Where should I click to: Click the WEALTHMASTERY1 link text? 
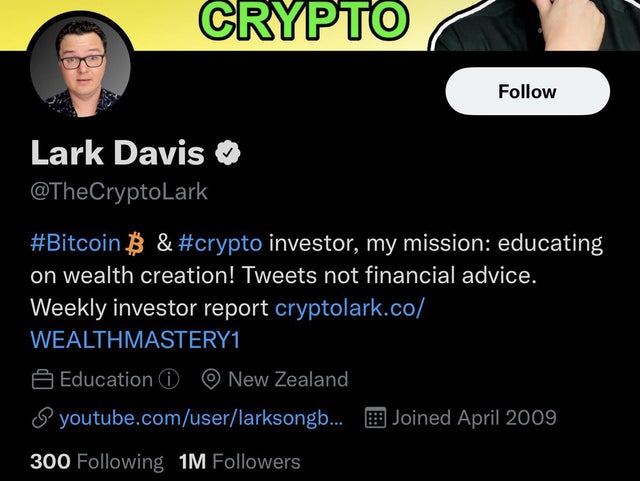[x=135, y=340]
